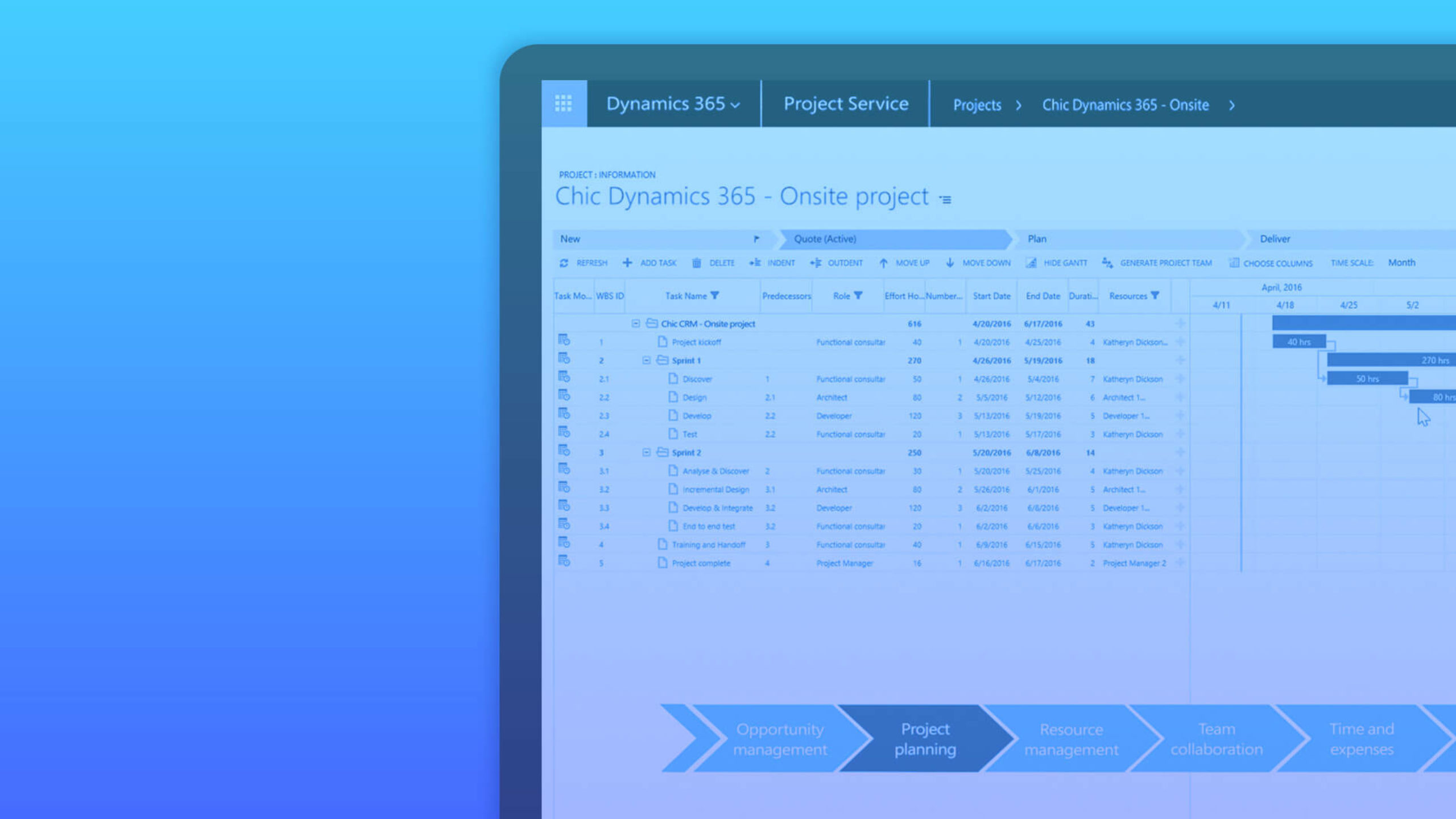Click the Choose Columns dropdown

[x=1275, y=262]
